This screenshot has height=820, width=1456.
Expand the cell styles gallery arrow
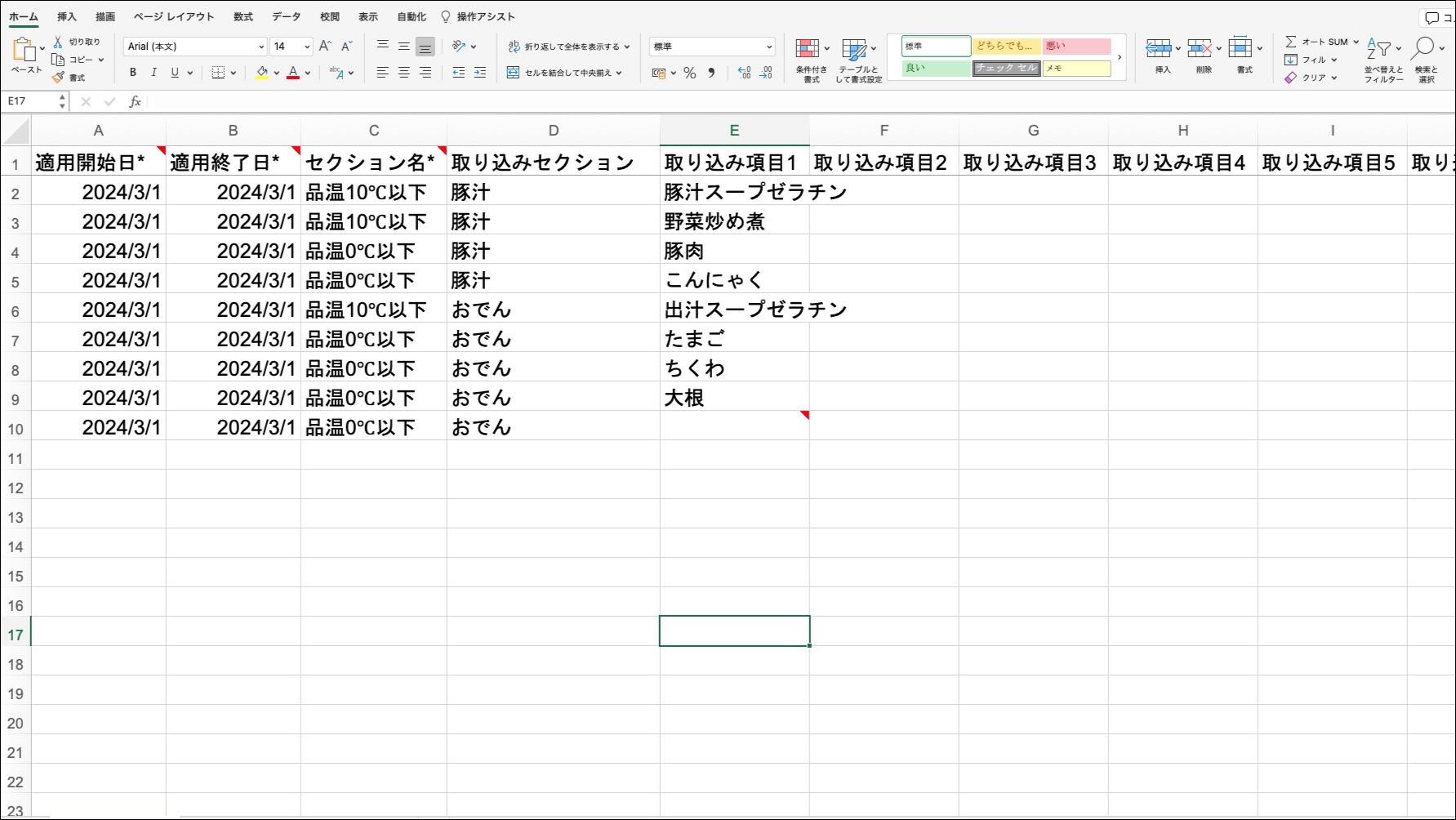tap(1119, 57)
